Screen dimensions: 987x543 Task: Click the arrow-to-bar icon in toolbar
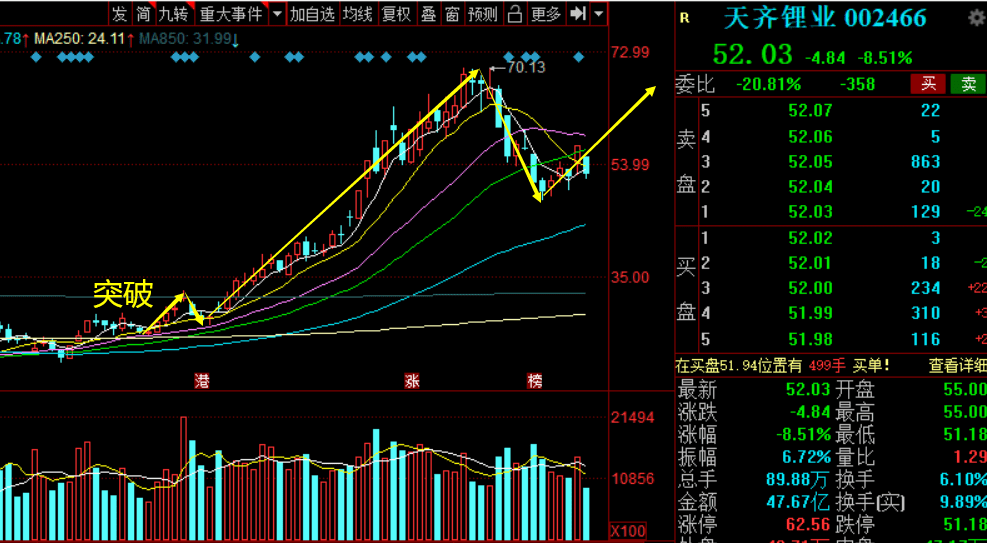point(577,13)
